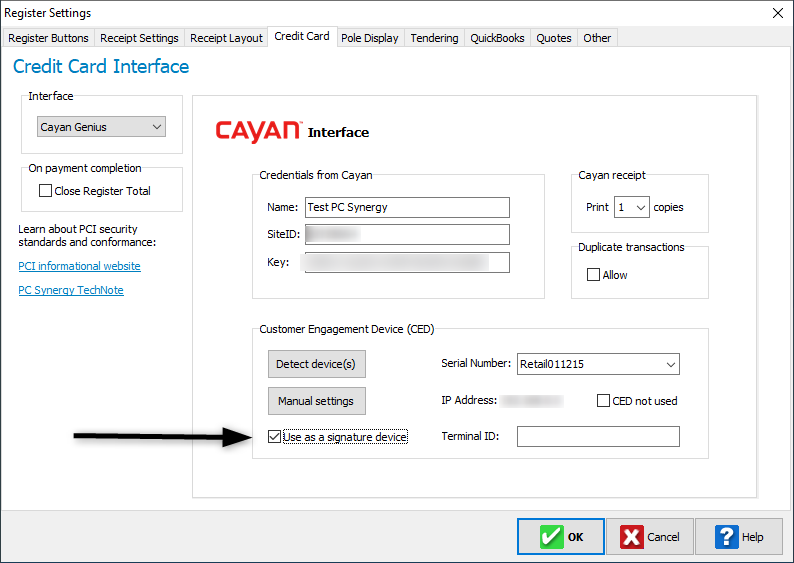Click the Register Settings window title

click(x=48, y=13)
